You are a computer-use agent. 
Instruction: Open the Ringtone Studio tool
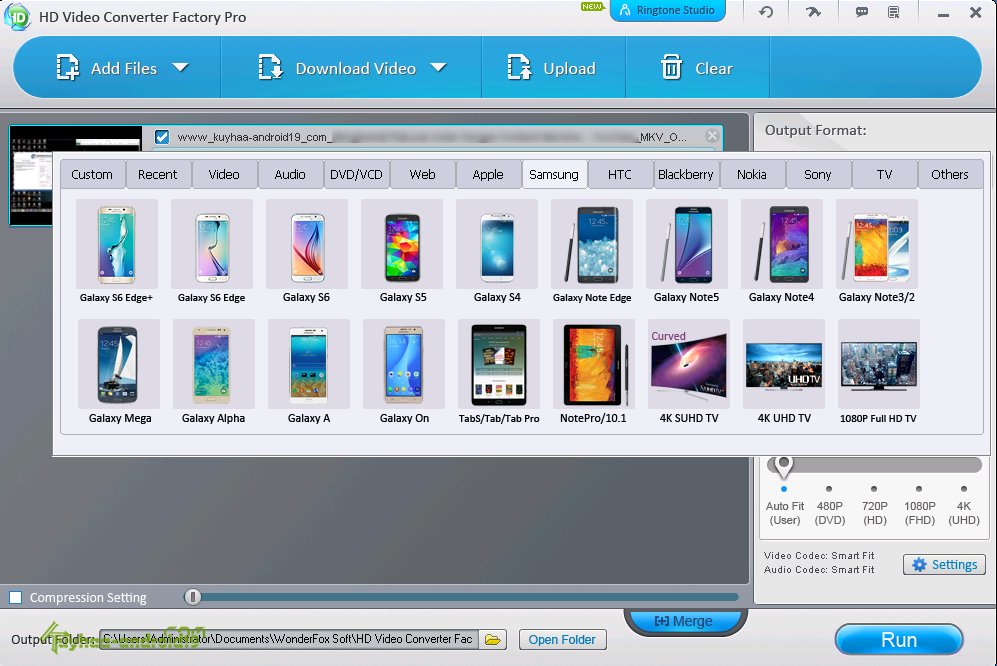[x=668, y=10]
